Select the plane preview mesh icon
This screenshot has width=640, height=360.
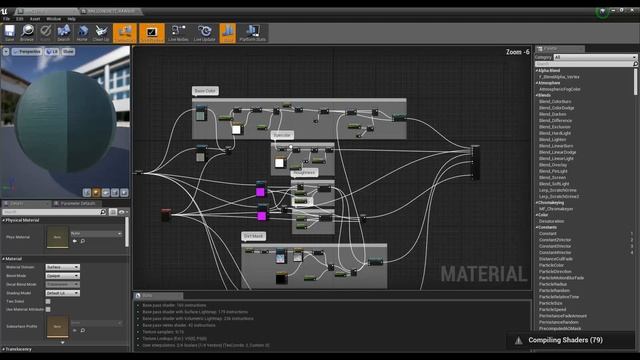pos(105,192)
